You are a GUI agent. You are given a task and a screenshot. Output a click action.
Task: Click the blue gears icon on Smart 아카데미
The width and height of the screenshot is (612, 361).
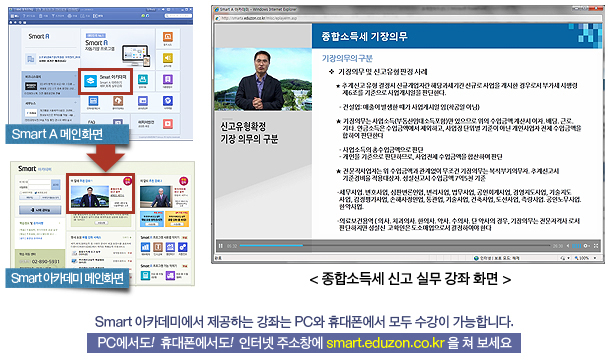click(183, 247)
